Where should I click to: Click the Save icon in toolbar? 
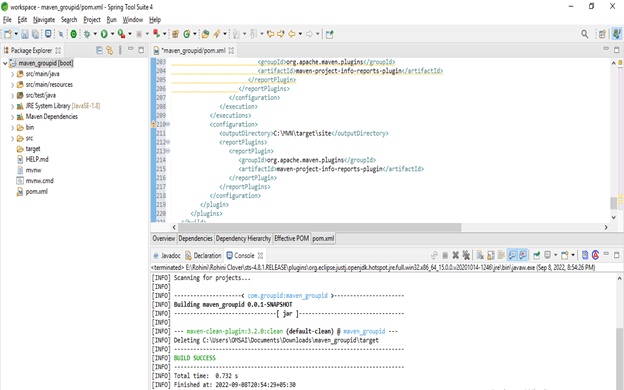(25, 34)
